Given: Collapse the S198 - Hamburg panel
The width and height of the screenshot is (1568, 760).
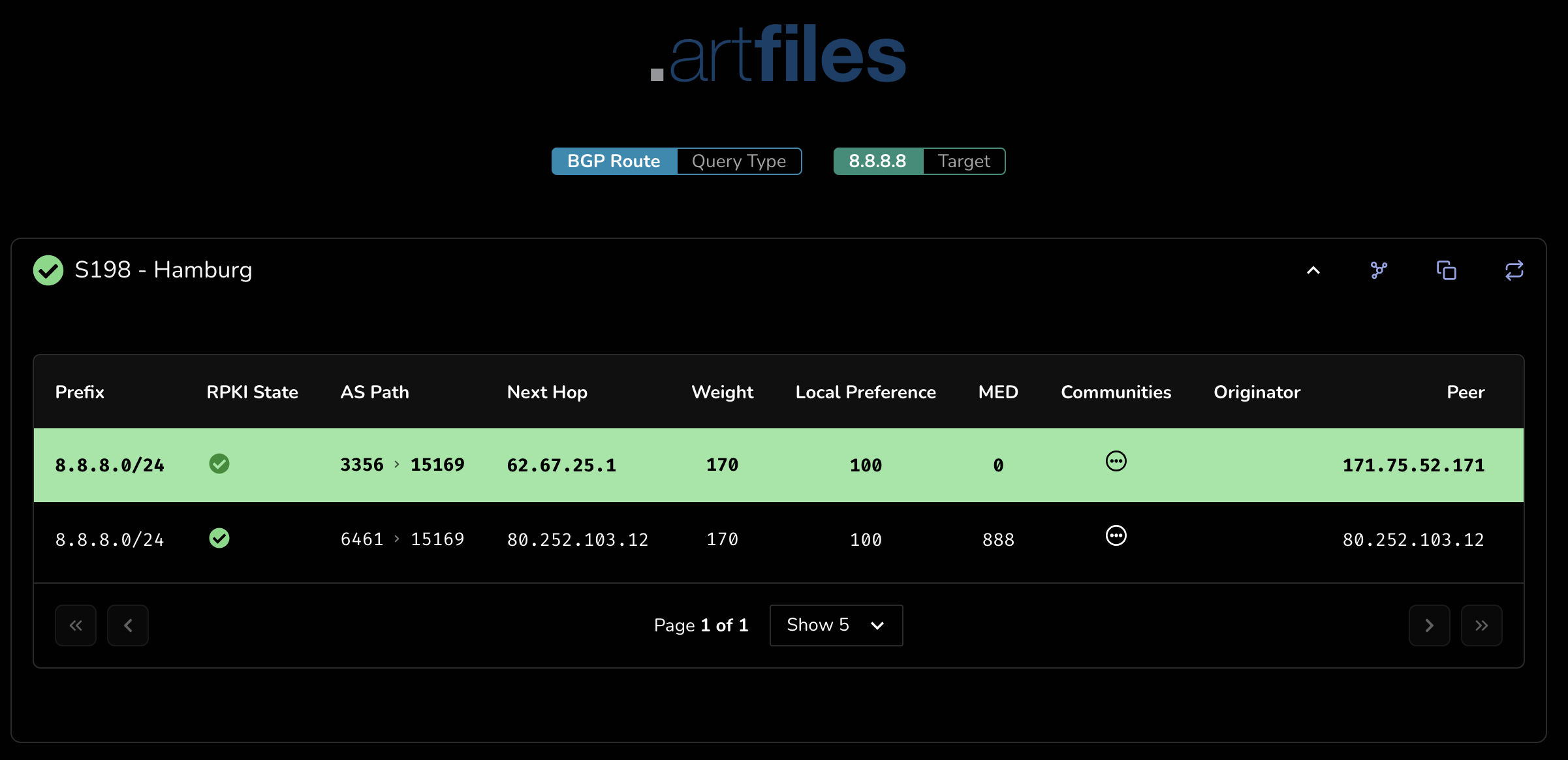Looking at the screenshot, I should click(x=1313, y=270).
